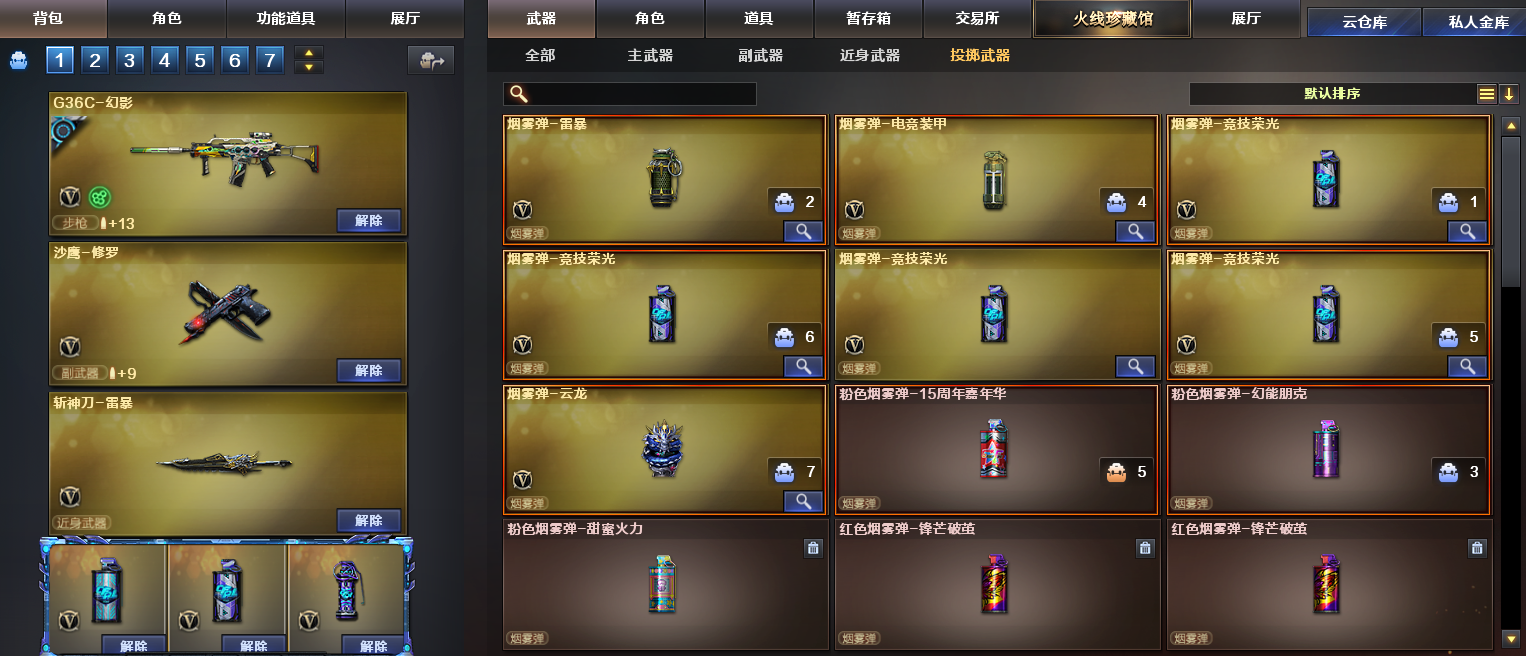The height and width of the screenshot is (656, 1526).
Task: Click the item search input field
Action: tap(630, 94)
